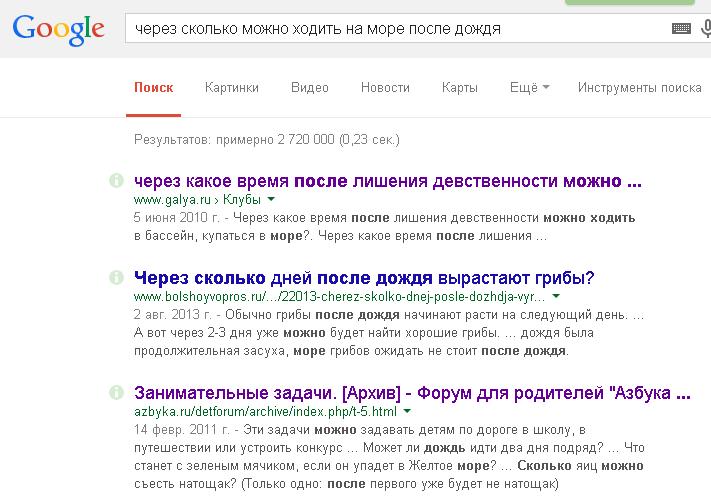The height and width of the screenshot is (498, 711).
Task: Open the Новости tab
Action: click(385, 88)
